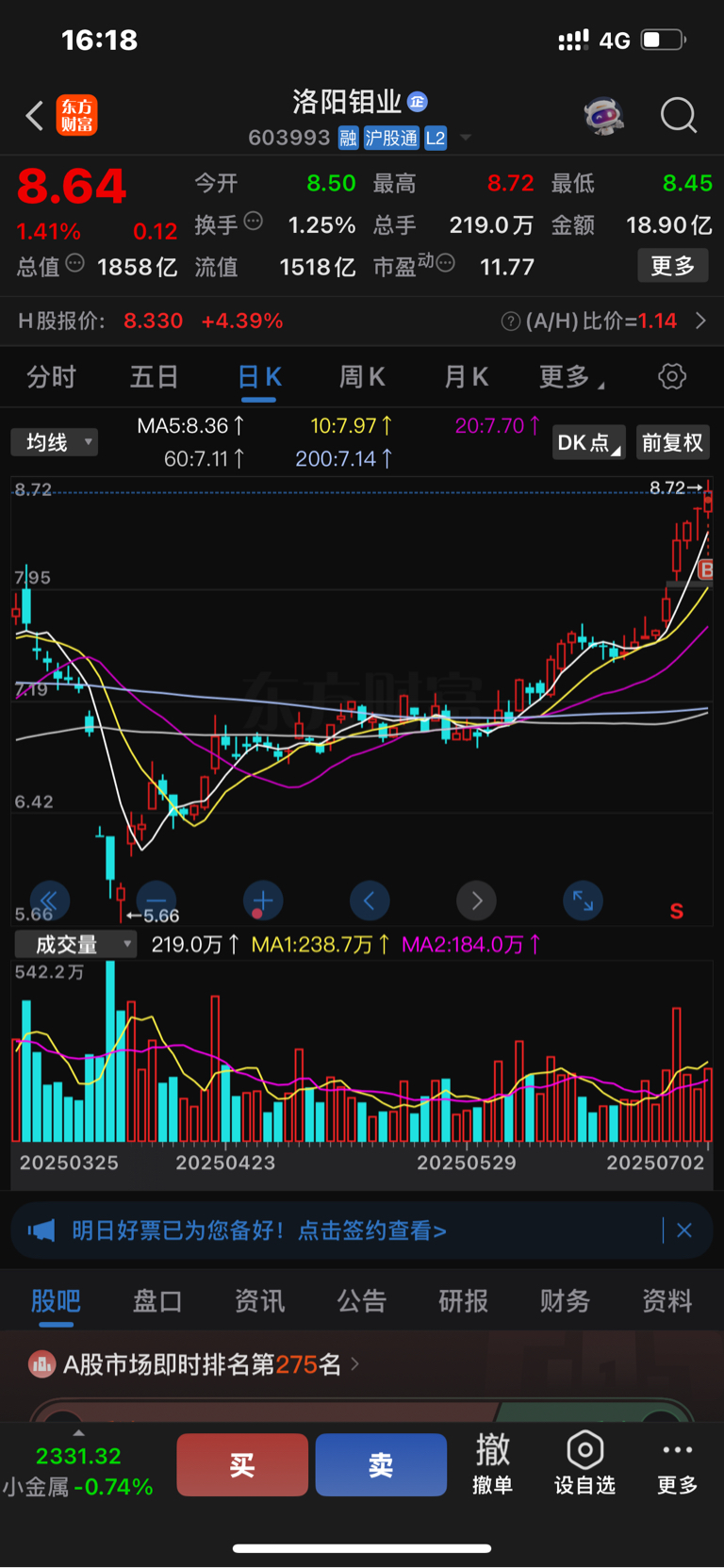Image resolution: width=724 pixels, height=1568 pixels.
Task: Tap 设自选 add to watchlist icon
Action: coord(584,1464)
